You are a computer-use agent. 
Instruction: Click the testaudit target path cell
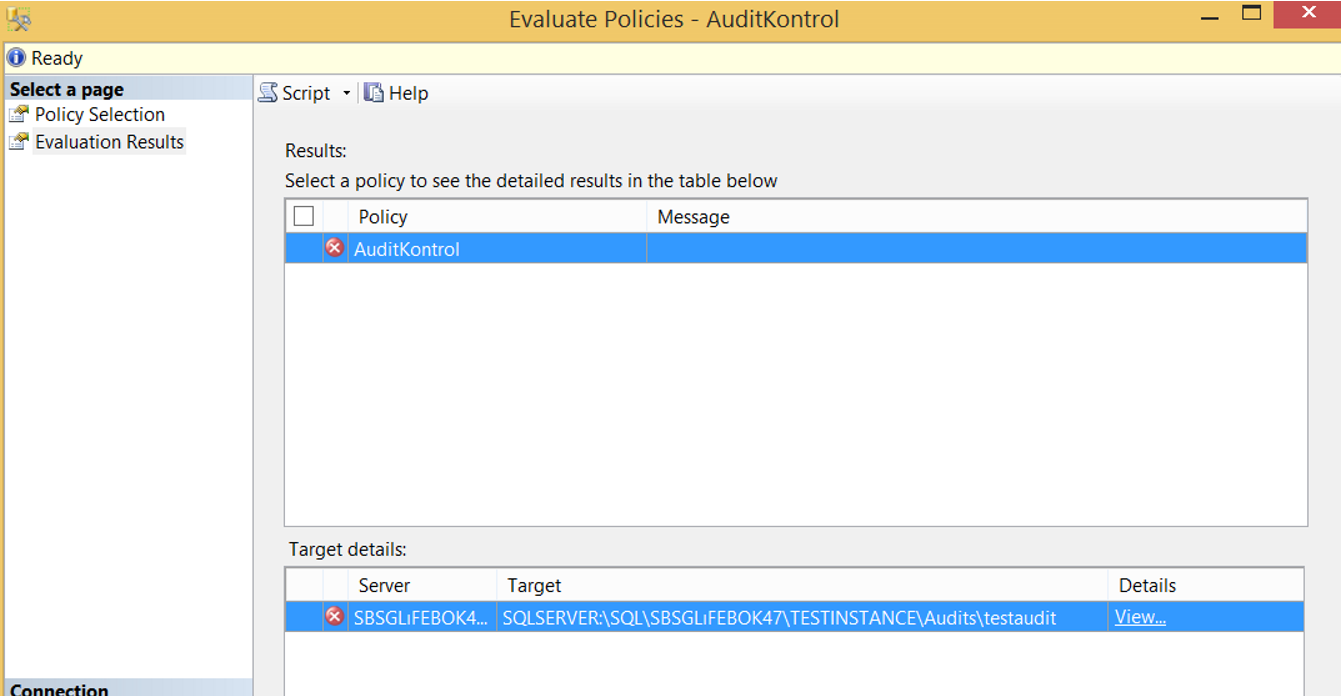(802, 617)
